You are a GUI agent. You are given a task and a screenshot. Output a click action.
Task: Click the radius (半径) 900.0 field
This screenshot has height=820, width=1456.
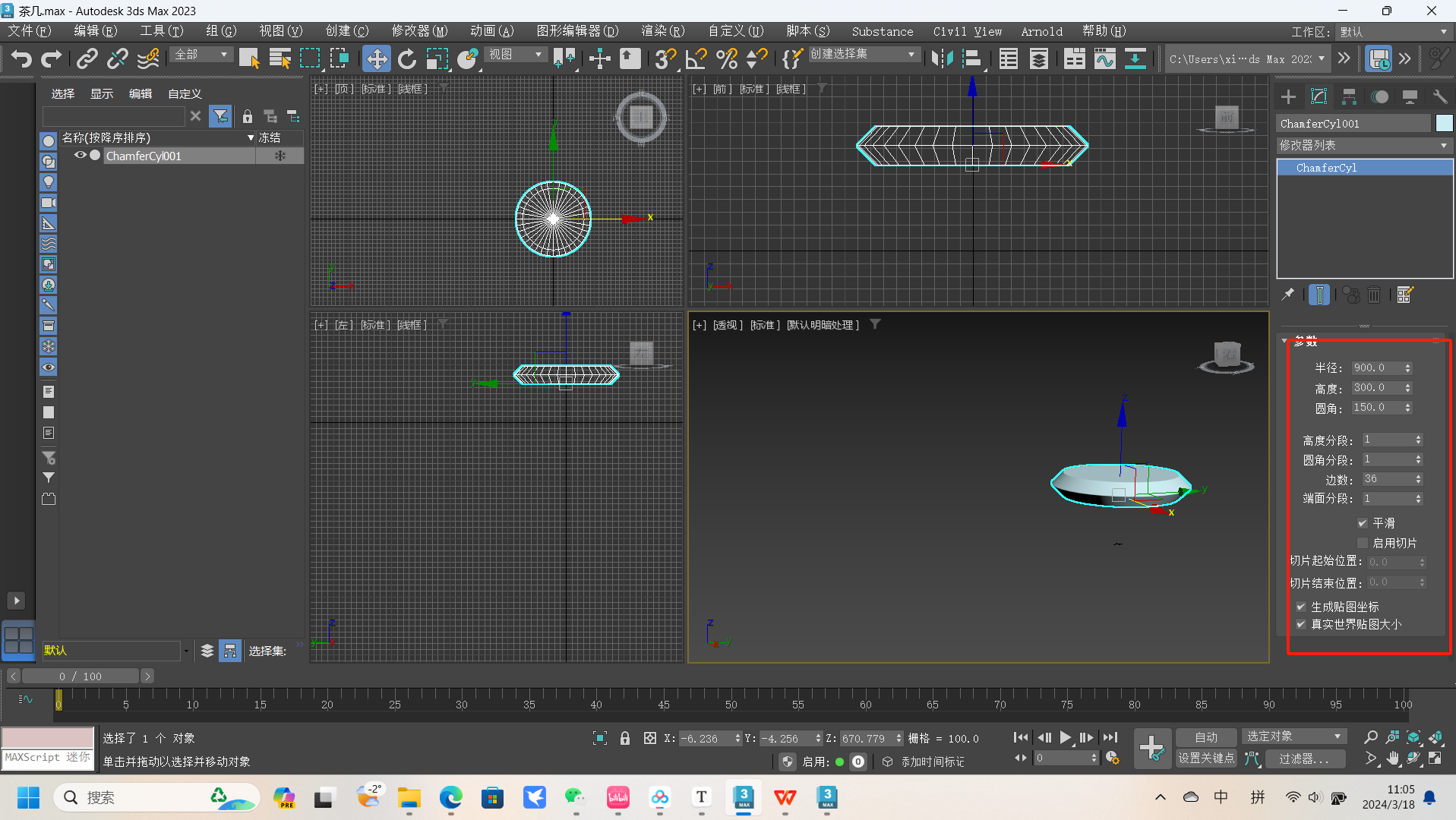click(1376, 367)
